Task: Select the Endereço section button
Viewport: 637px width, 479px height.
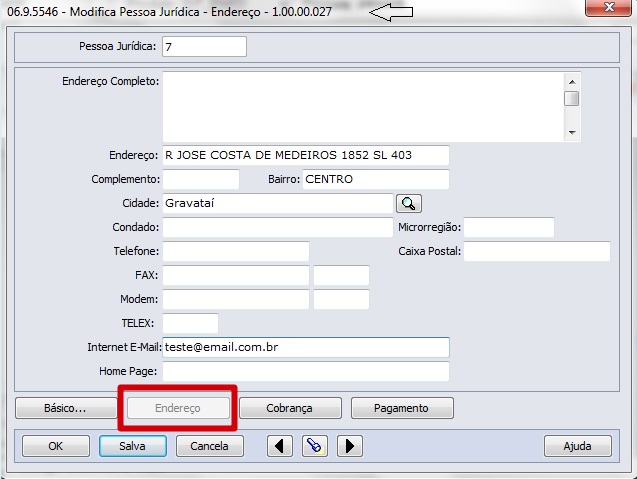Action: pos(178,408)
